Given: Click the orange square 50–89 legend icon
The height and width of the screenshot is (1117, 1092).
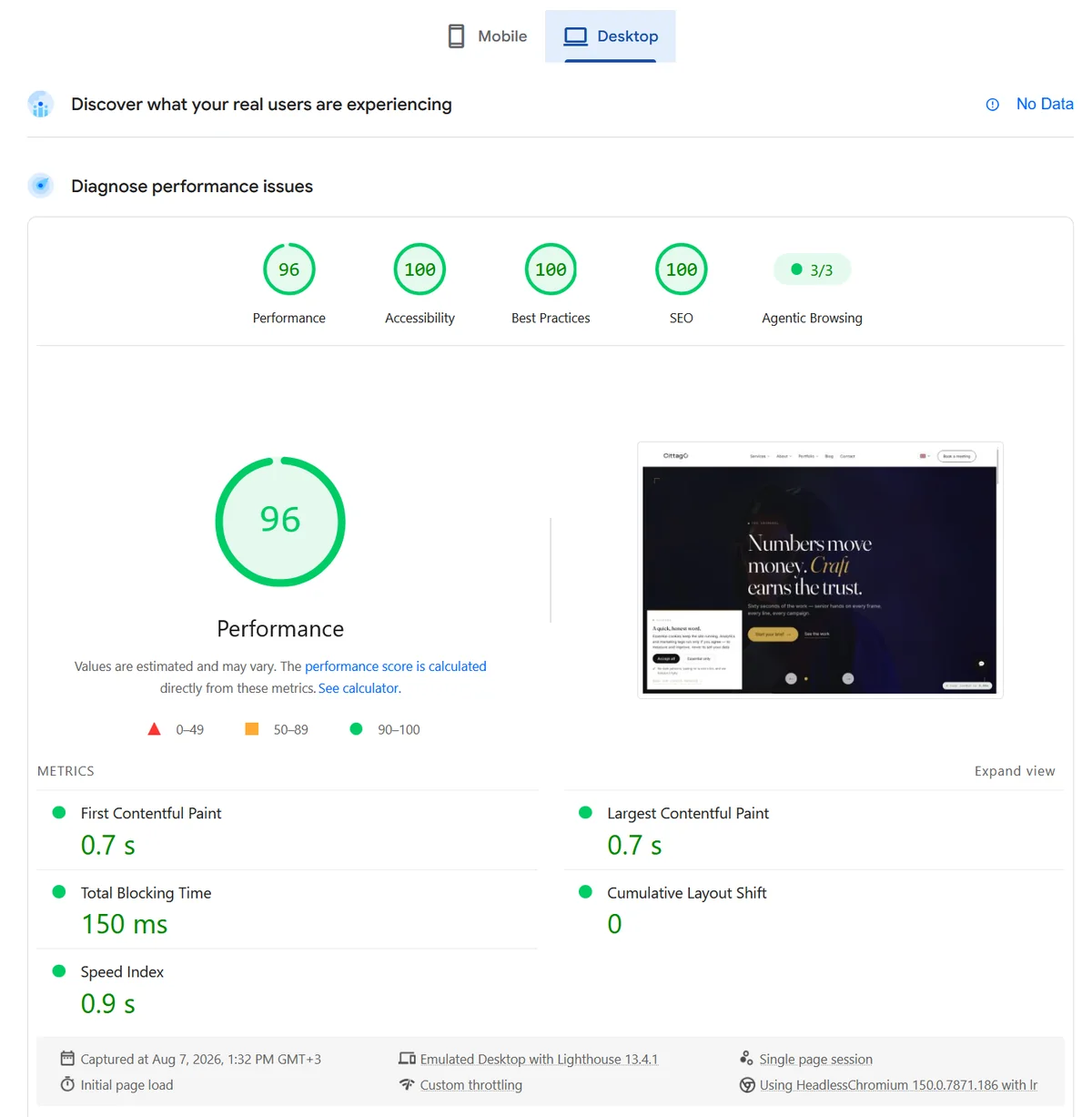Looking at the screenshot, I should point(252,729).
